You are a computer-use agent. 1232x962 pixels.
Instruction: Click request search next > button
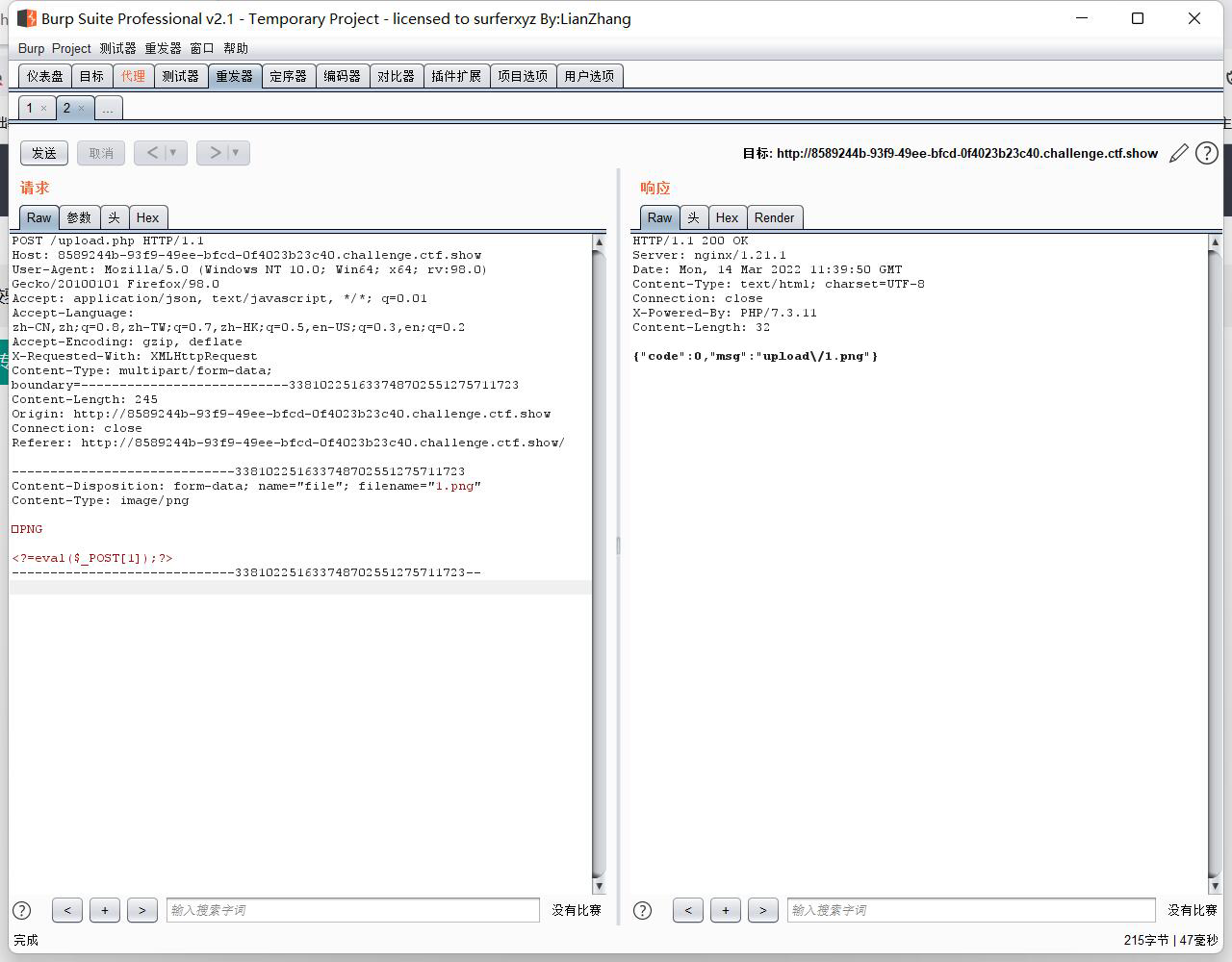pyautogui.click(x=141, y=910)
